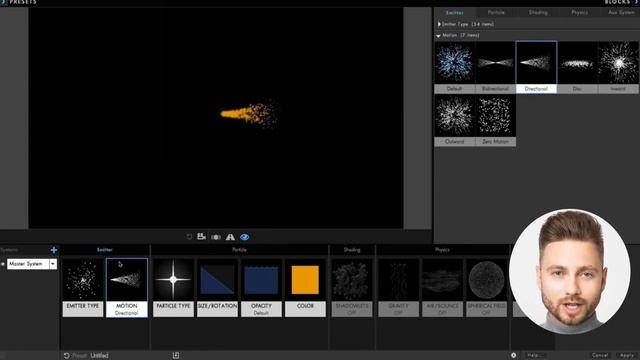Choose the Directional motion preset
Image resolution: width=640 pixels, height=360 pixels.
pyautogui.click(x=536, y=67)
